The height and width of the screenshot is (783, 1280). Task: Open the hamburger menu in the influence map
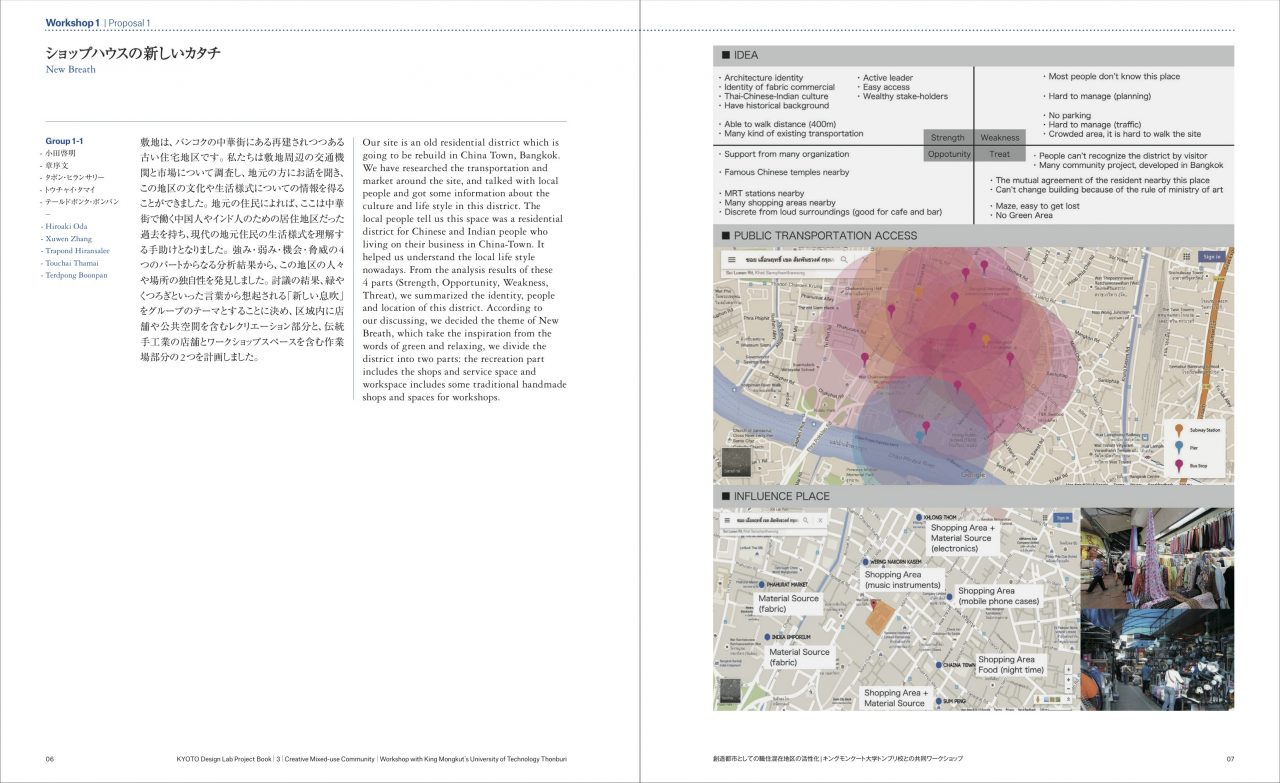728,521
